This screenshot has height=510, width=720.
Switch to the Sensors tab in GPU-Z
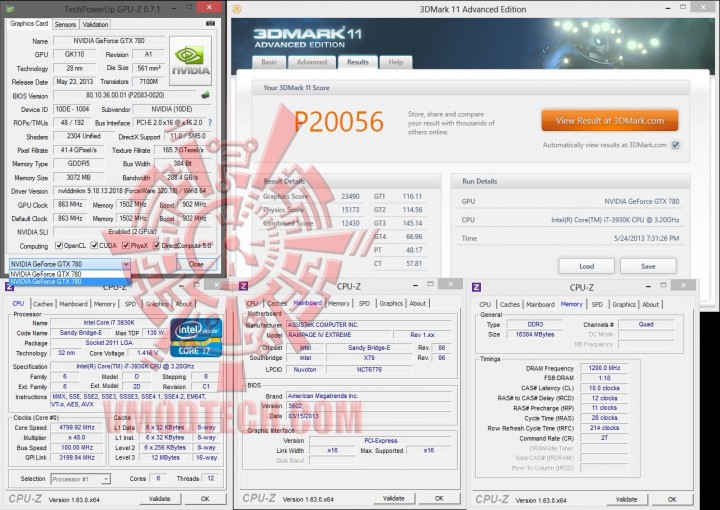click(65, 24)
